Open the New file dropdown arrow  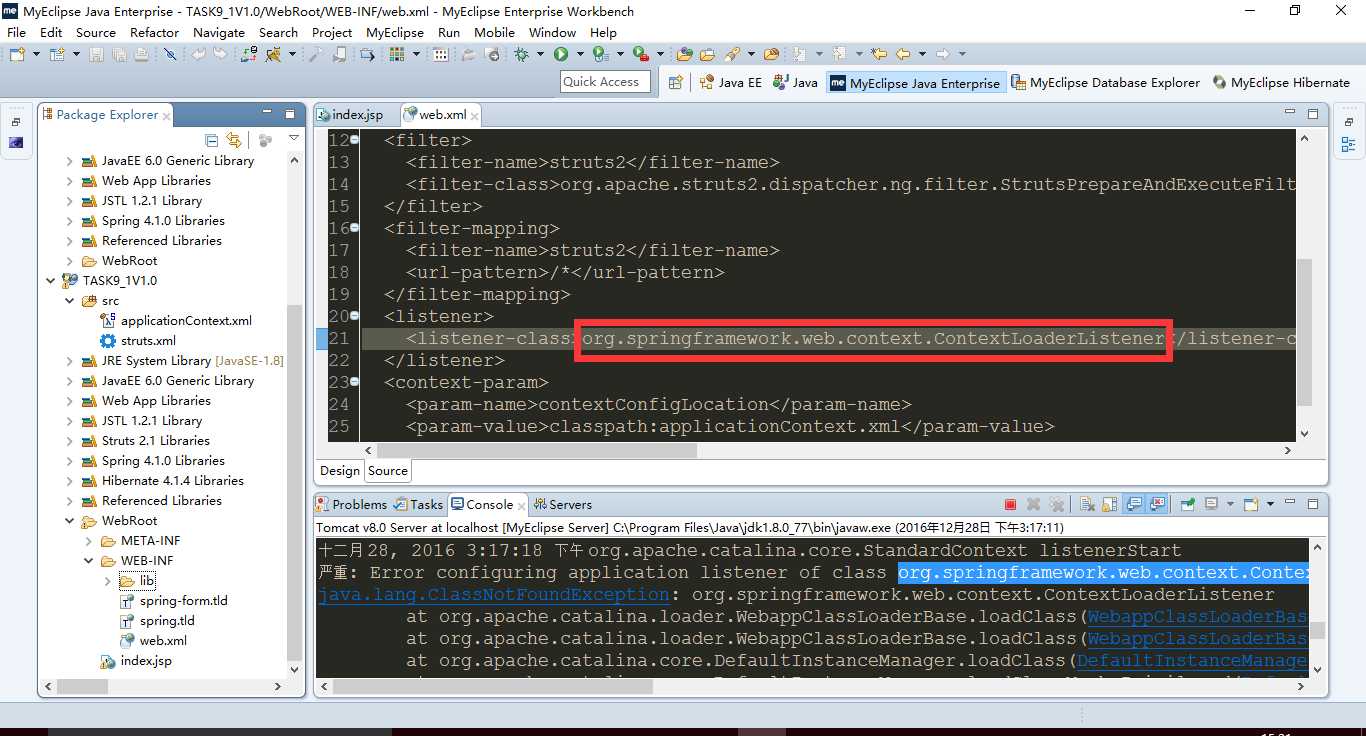(36, 54)
